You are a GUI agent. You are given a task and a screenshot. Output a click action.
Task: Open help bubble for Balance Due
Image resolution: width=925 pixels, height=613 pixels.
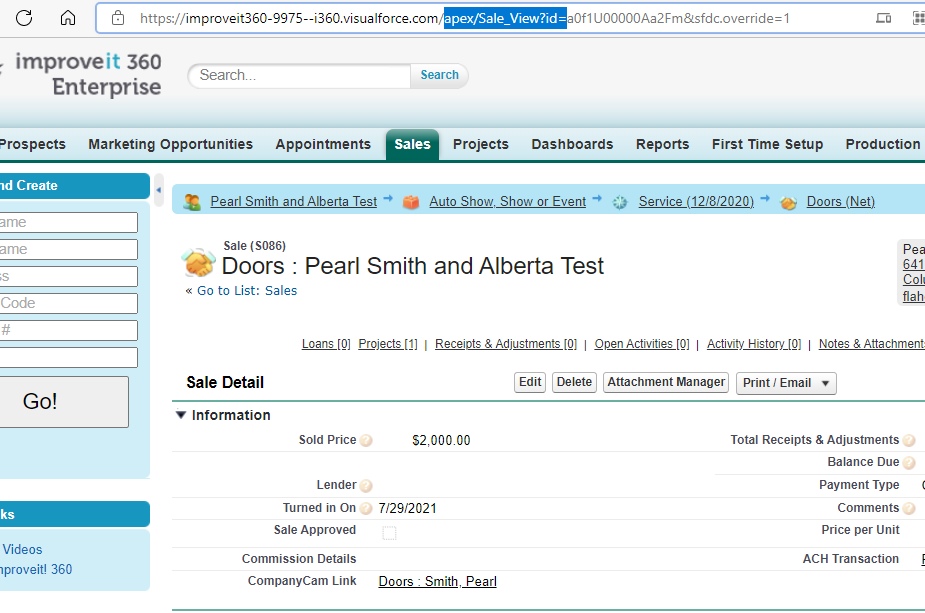909,463
